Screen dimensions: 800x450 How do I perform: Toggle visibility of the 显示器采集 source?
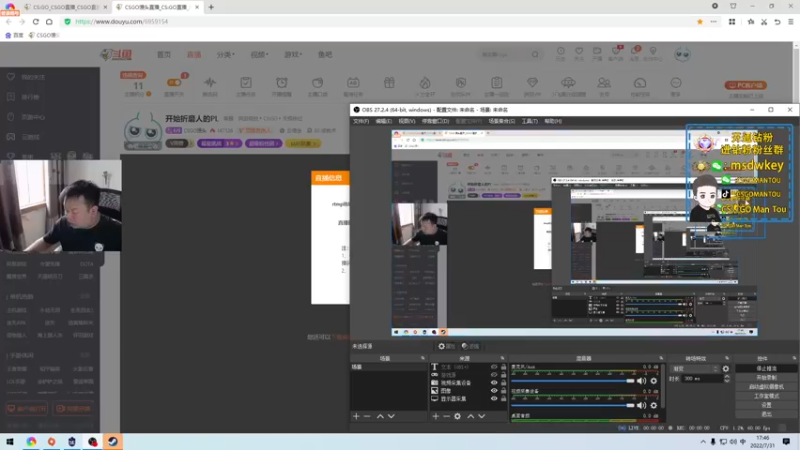[494, 398]
